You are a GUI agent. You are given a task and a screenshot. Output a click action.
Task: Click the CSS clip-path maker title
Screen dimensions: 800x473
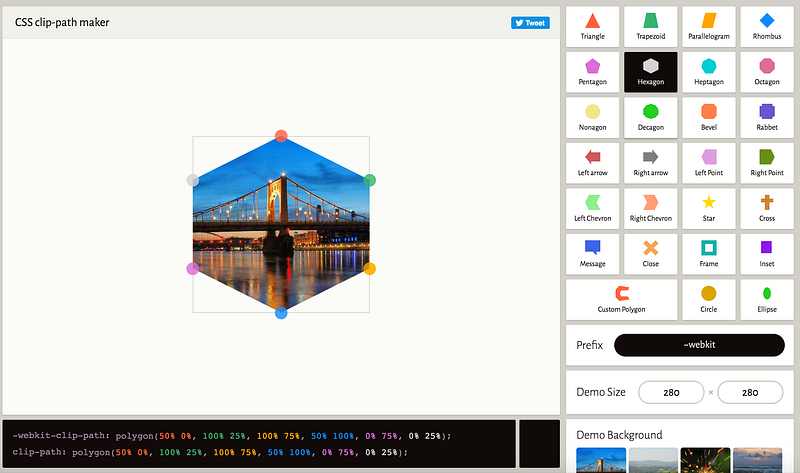[62, 22]
